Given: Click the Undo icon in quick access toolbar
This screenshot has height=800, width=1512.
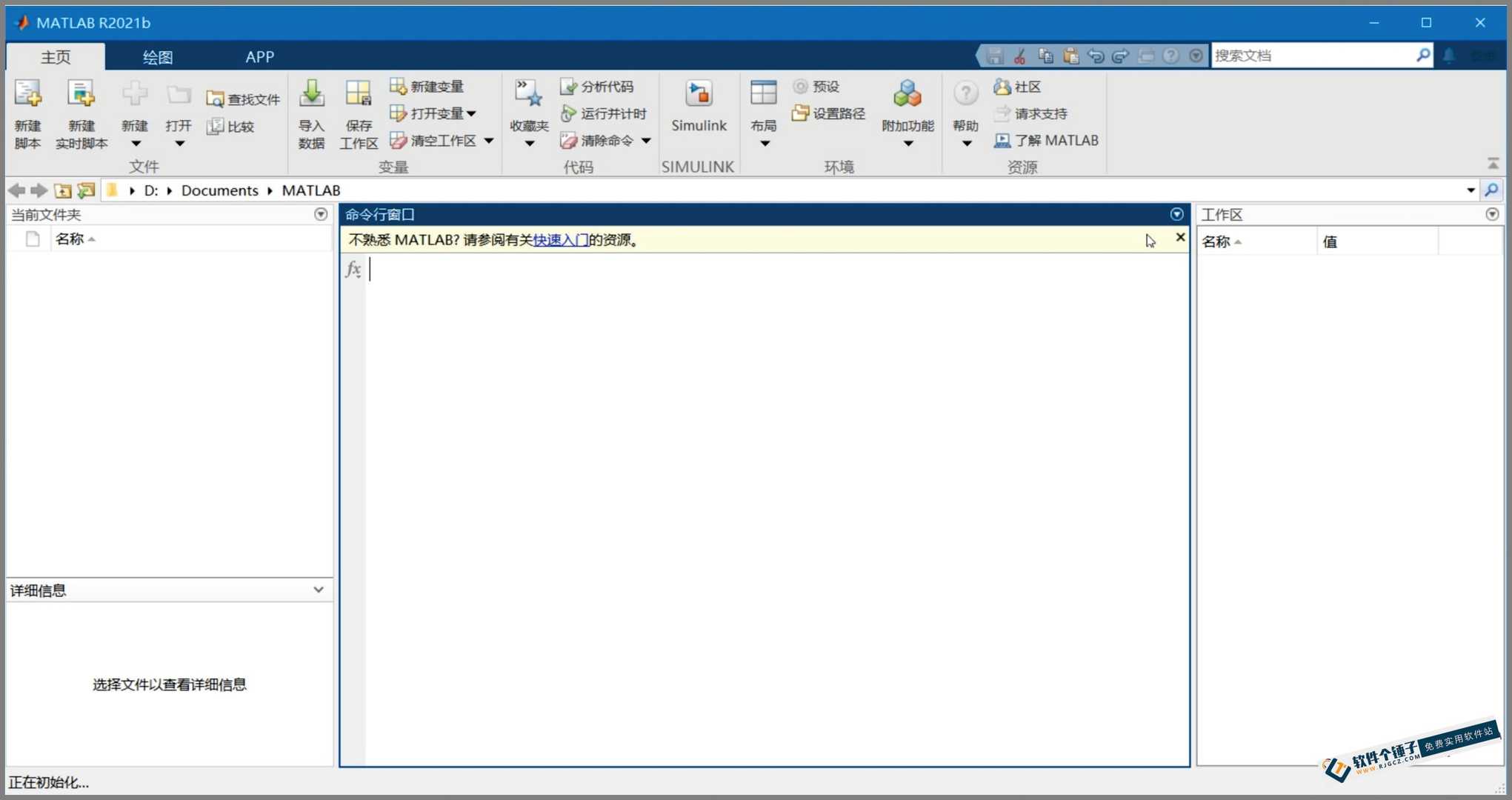Looking at the screenshot, I should click(1096, 56).
